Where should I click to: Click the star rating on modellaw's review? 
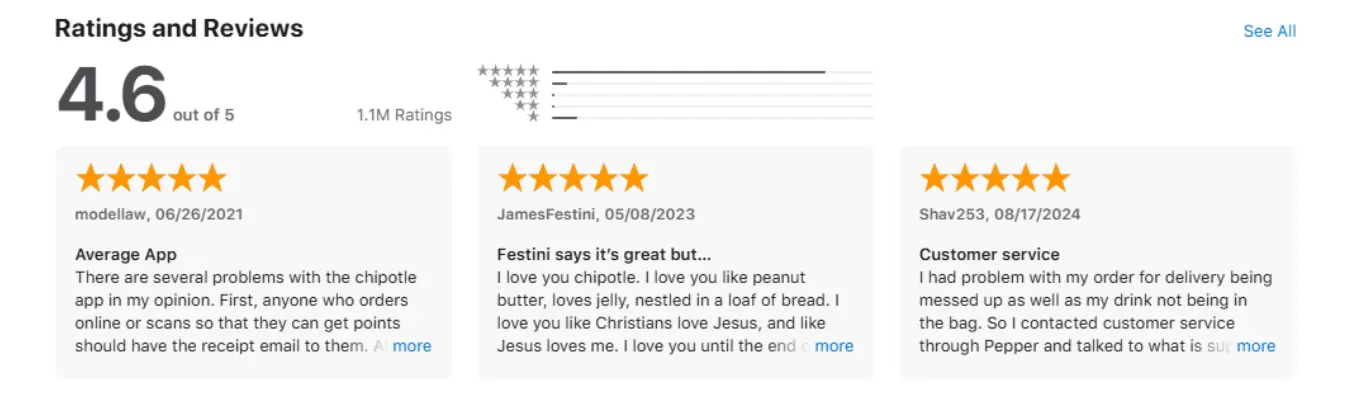click(151, 179)
